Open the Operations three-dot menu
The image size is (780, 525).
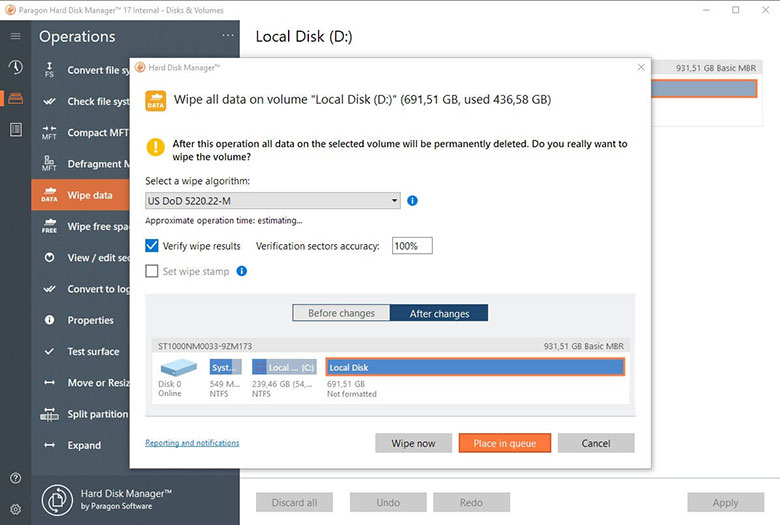(x=228, y=35)
